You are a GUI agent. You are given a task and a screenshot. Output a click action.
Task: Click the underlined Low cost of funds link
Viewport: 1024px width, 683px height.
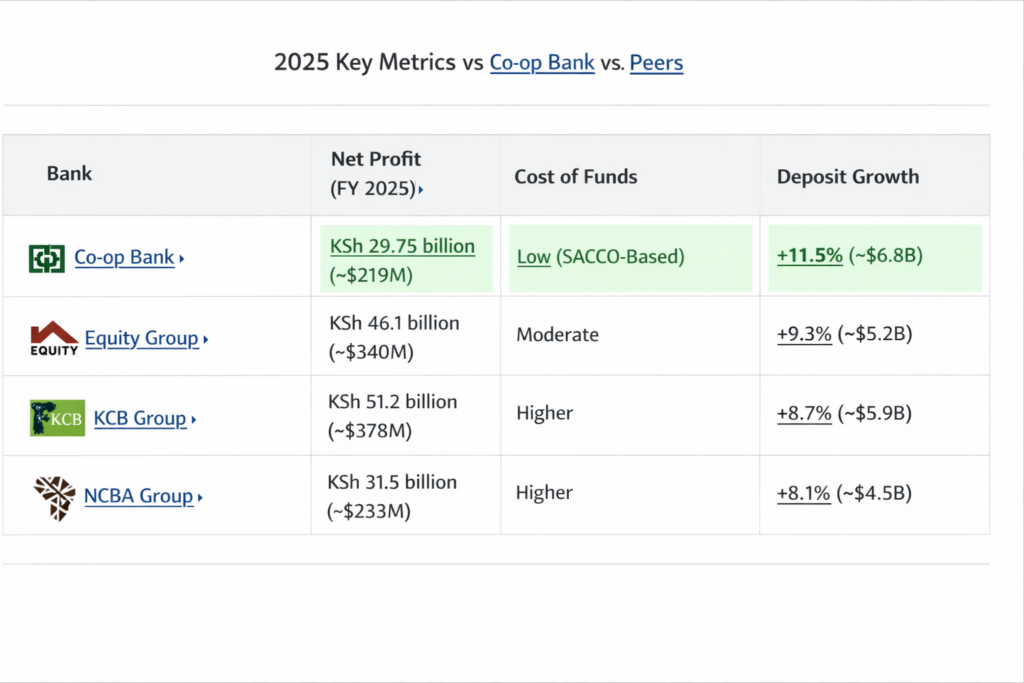click(534, 257)
